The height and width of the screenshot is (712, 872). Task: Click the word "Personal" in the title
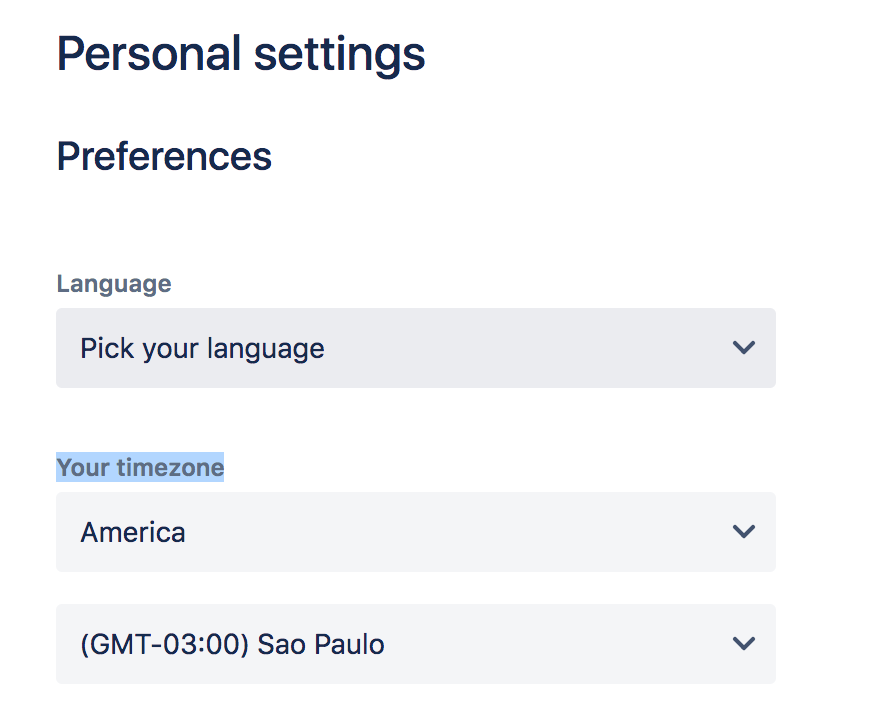(x=148, y=53)
